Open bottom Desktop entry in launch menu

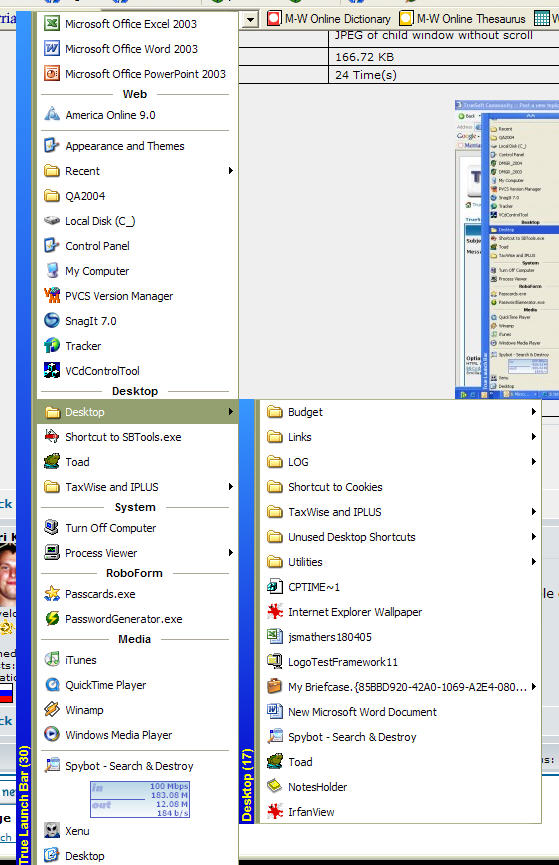pyautogui.click(x=138, y=856)
